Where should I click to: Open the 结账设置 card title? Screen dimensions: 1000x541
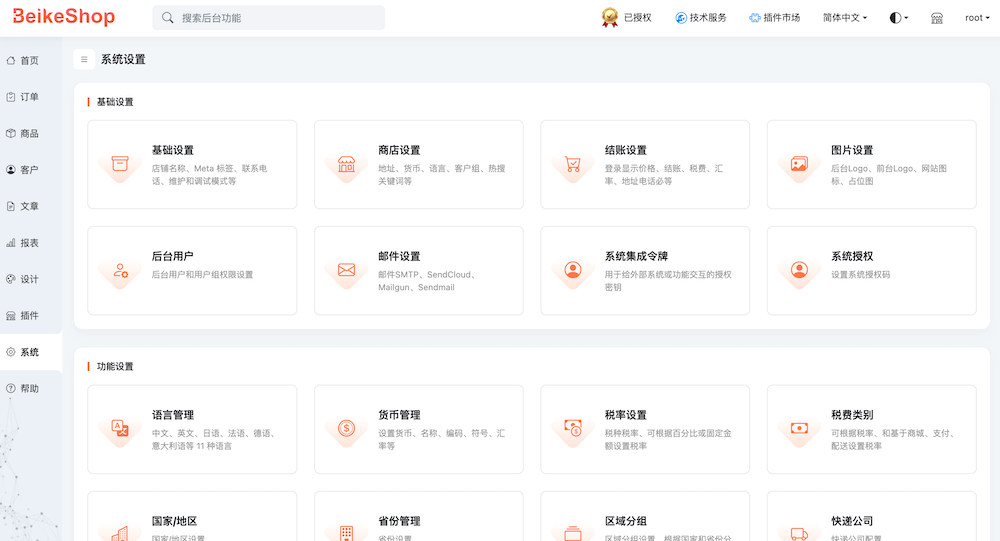click(x=626, y=151)
